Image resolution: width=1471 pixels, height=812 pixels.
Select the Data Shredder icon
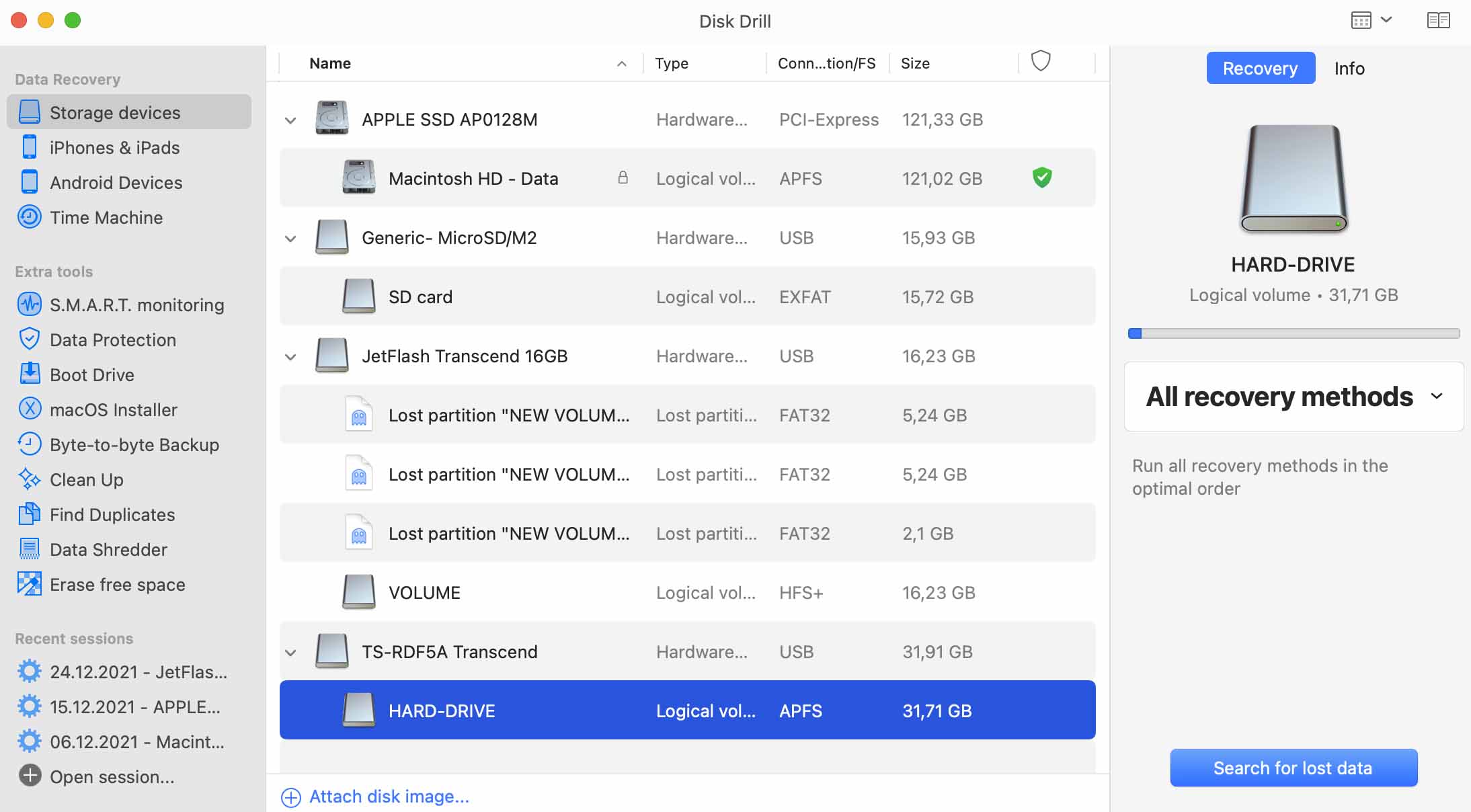(29, 549)
